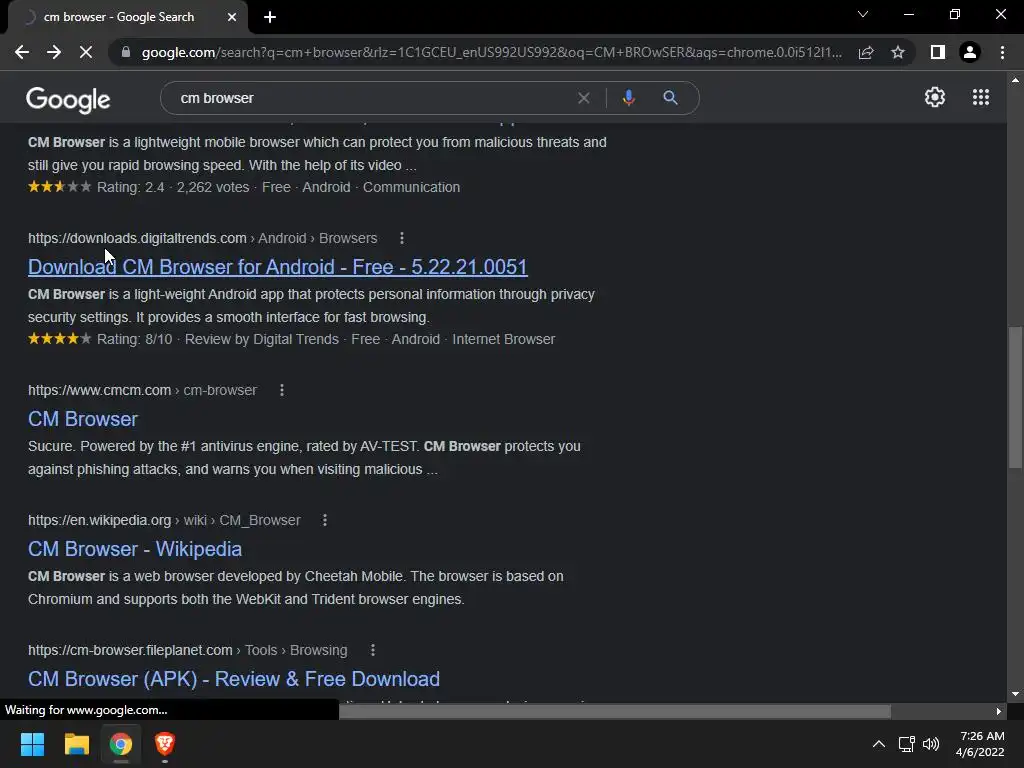The image size is (1024, 768).
Task: Run search with the magnifier icon
Action: coord(670,98)
